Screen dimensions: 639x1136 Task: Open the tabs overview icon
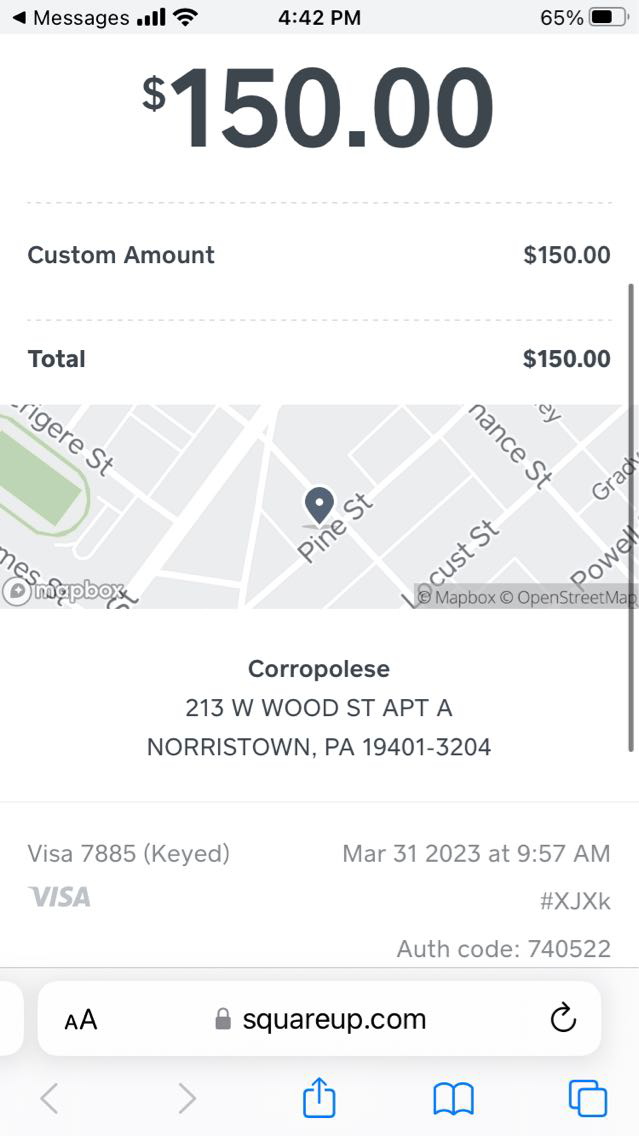pyautogui.click(x=587, y=1098)
